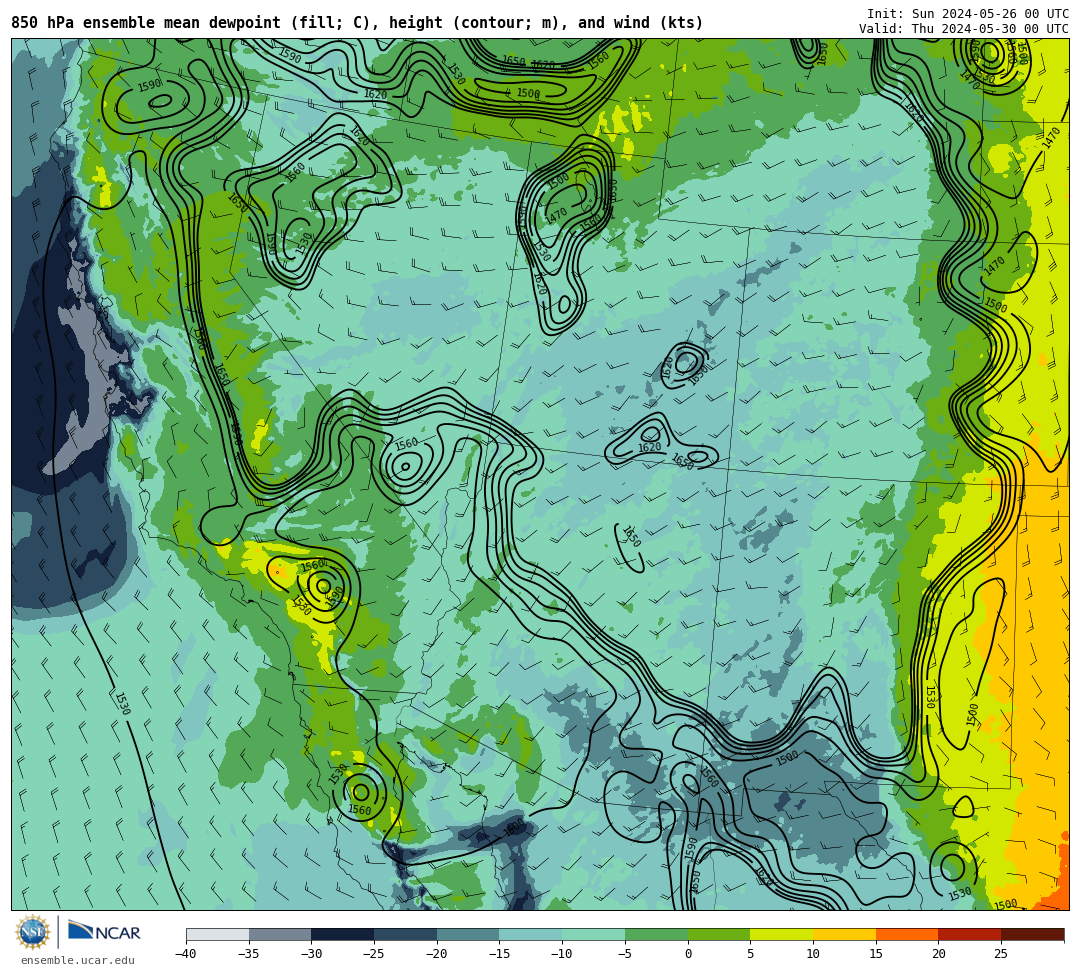Pick the dark brown swatch above 25
Viewport: 1080px width, 973px height.
pyautogui.click(x=1032, y=934)
